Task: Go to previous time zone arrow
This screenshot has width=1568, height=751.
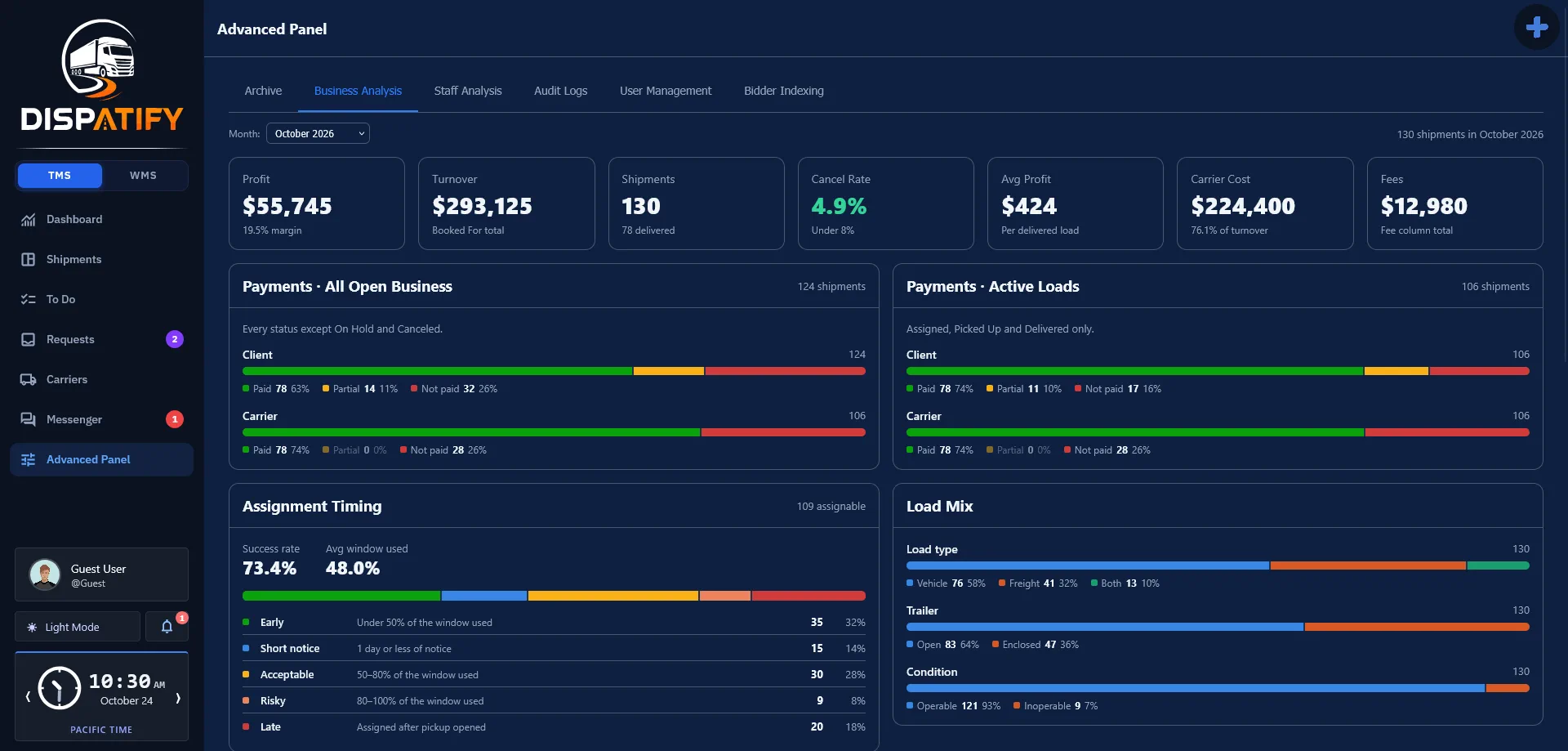Action: [x=28, y=697]
